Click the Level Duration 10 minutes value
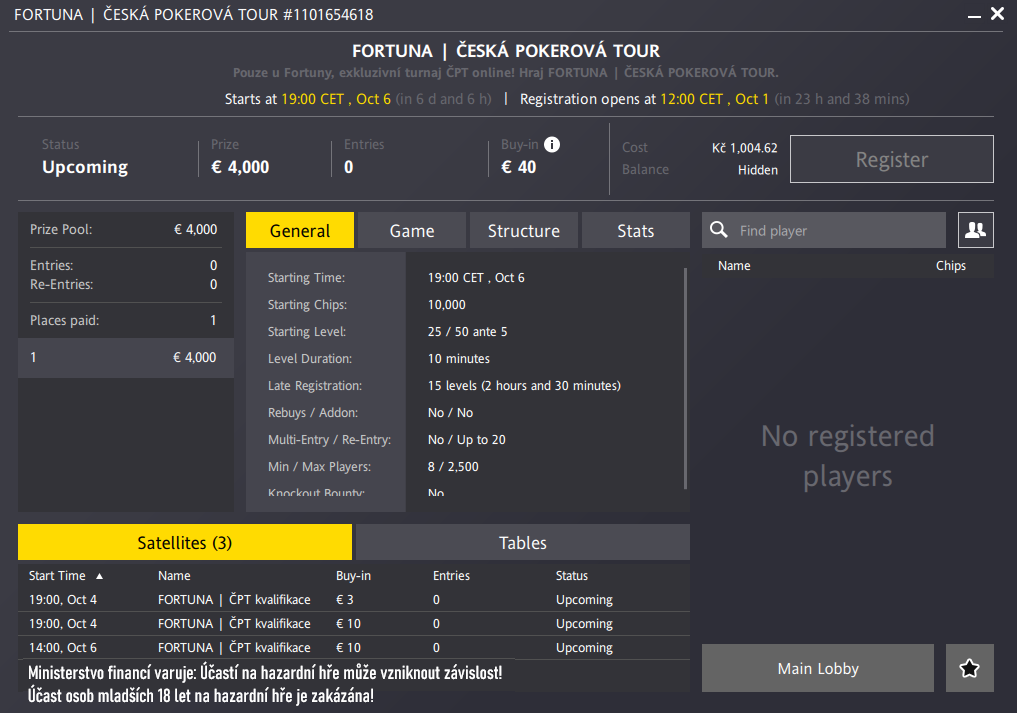The height and width of the screenshot is (713, 1017). (459, 358)
